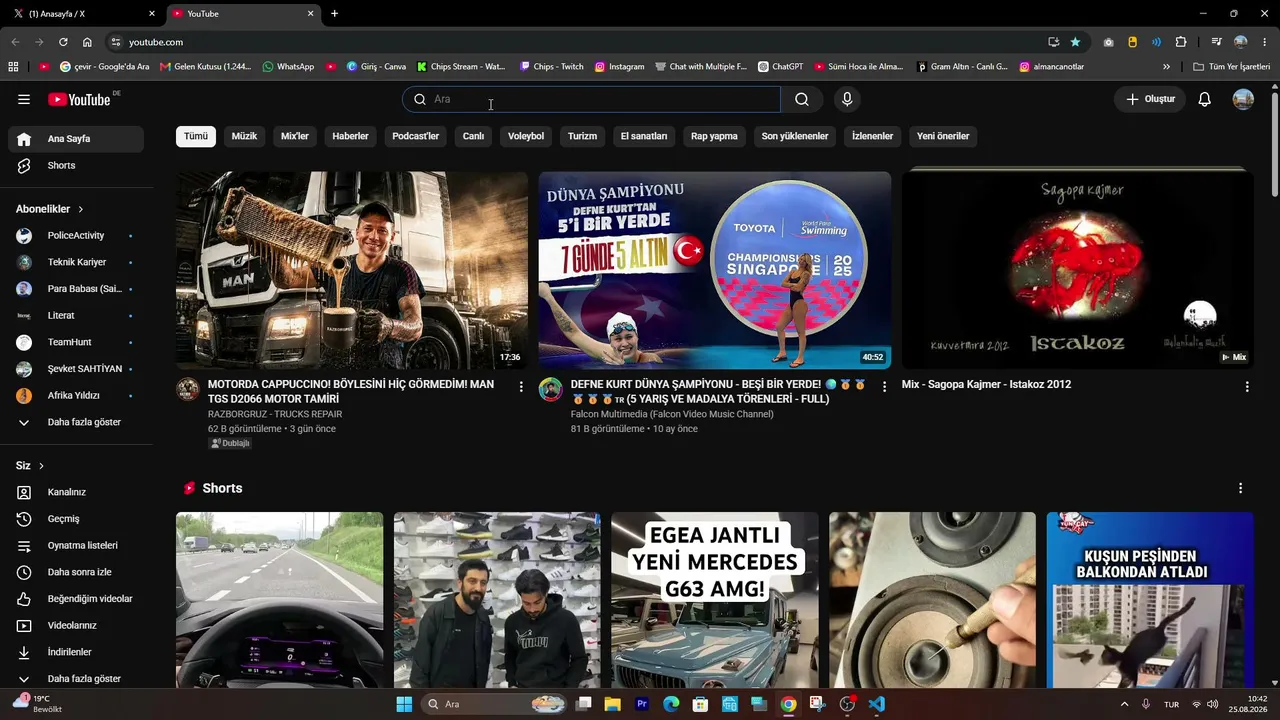
Task: Select the Rap yapma filter chip
Action: 714,136
